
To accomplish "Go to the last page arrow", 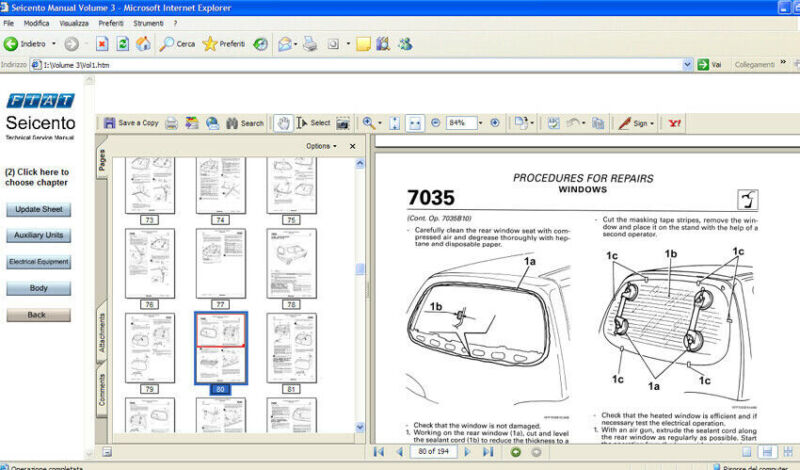I will [488, 452].
